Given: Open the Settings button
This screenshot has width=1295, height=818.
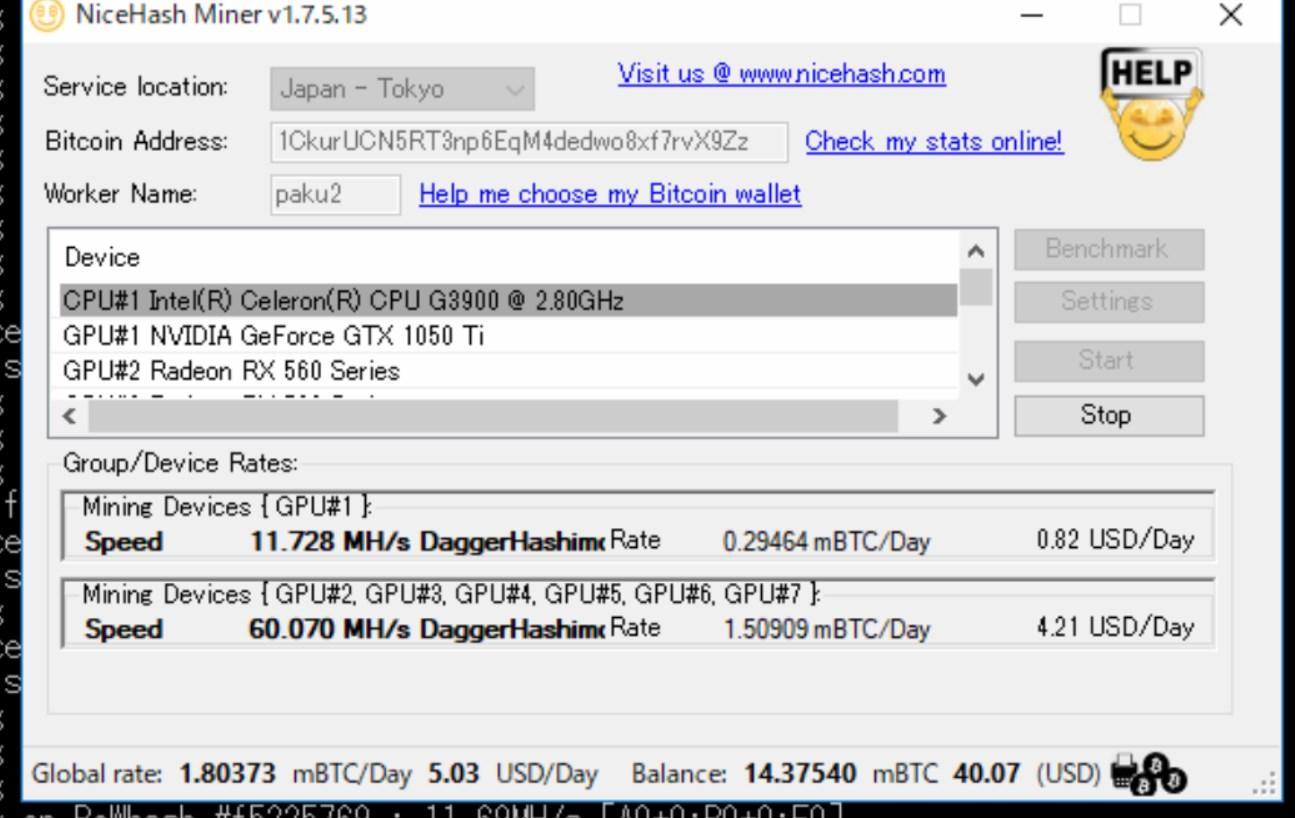Looking at the screenshot, I should point(1109,301).
